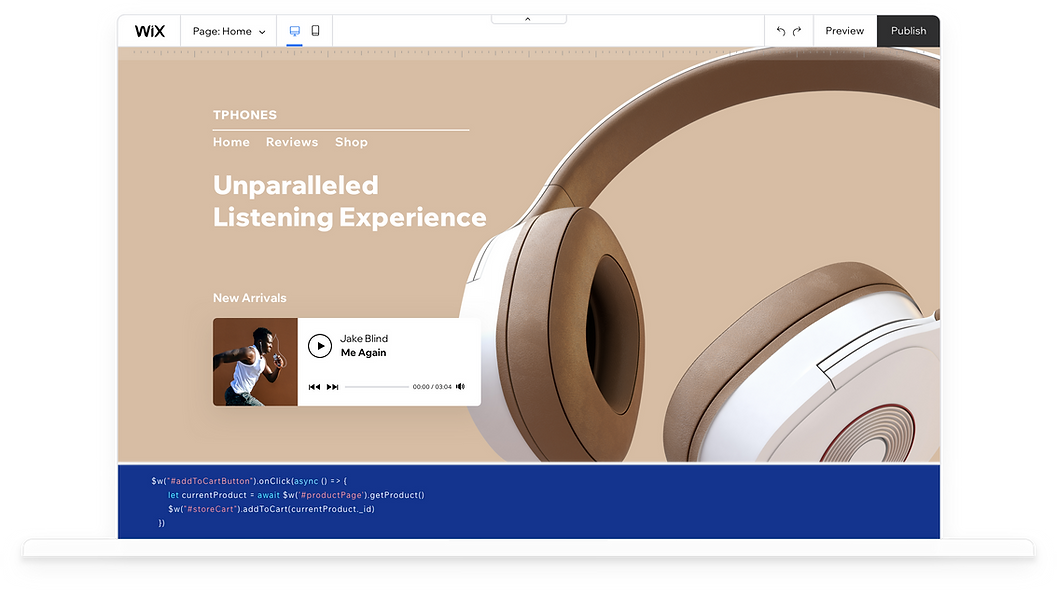This screenshot has width=1057, height=593.
Task: Select the TPHONES site title
Action: click(245, 114)
